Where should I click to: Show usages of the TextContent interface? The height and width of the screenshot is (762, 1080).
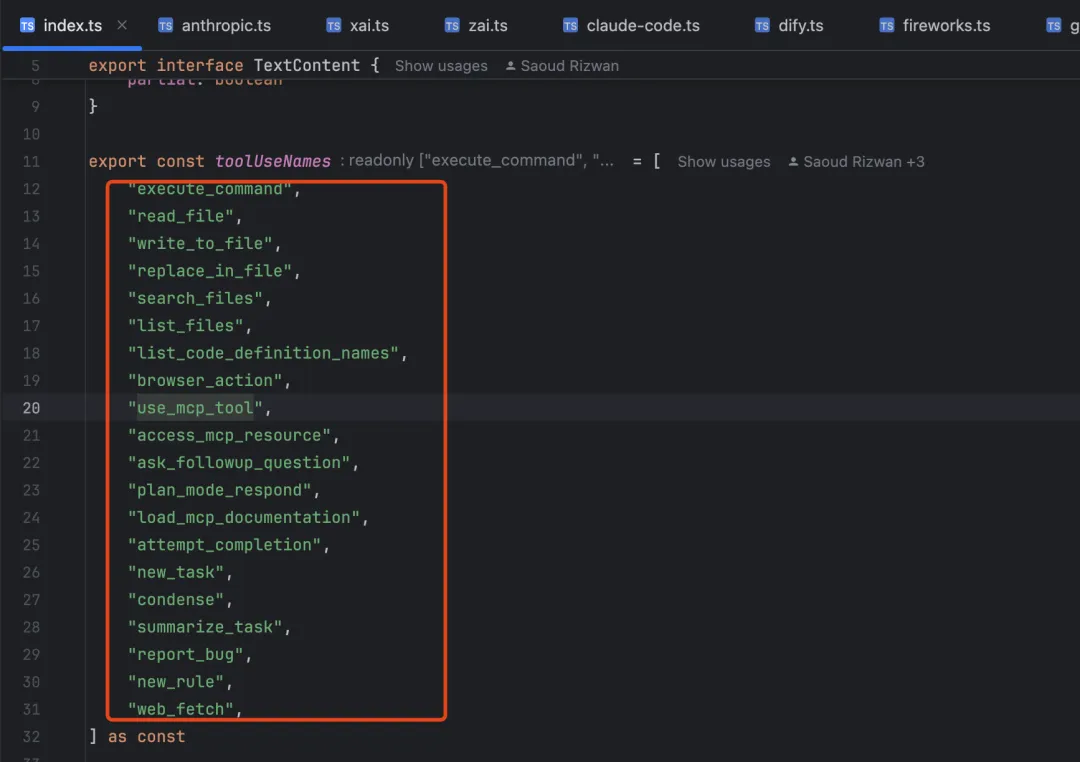click(441, 66)
